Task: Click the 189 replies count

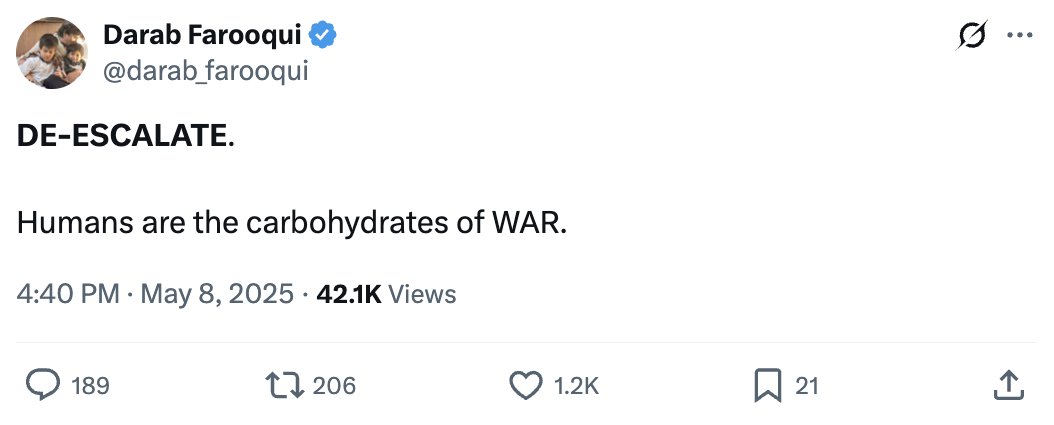Action: point(91,385)
